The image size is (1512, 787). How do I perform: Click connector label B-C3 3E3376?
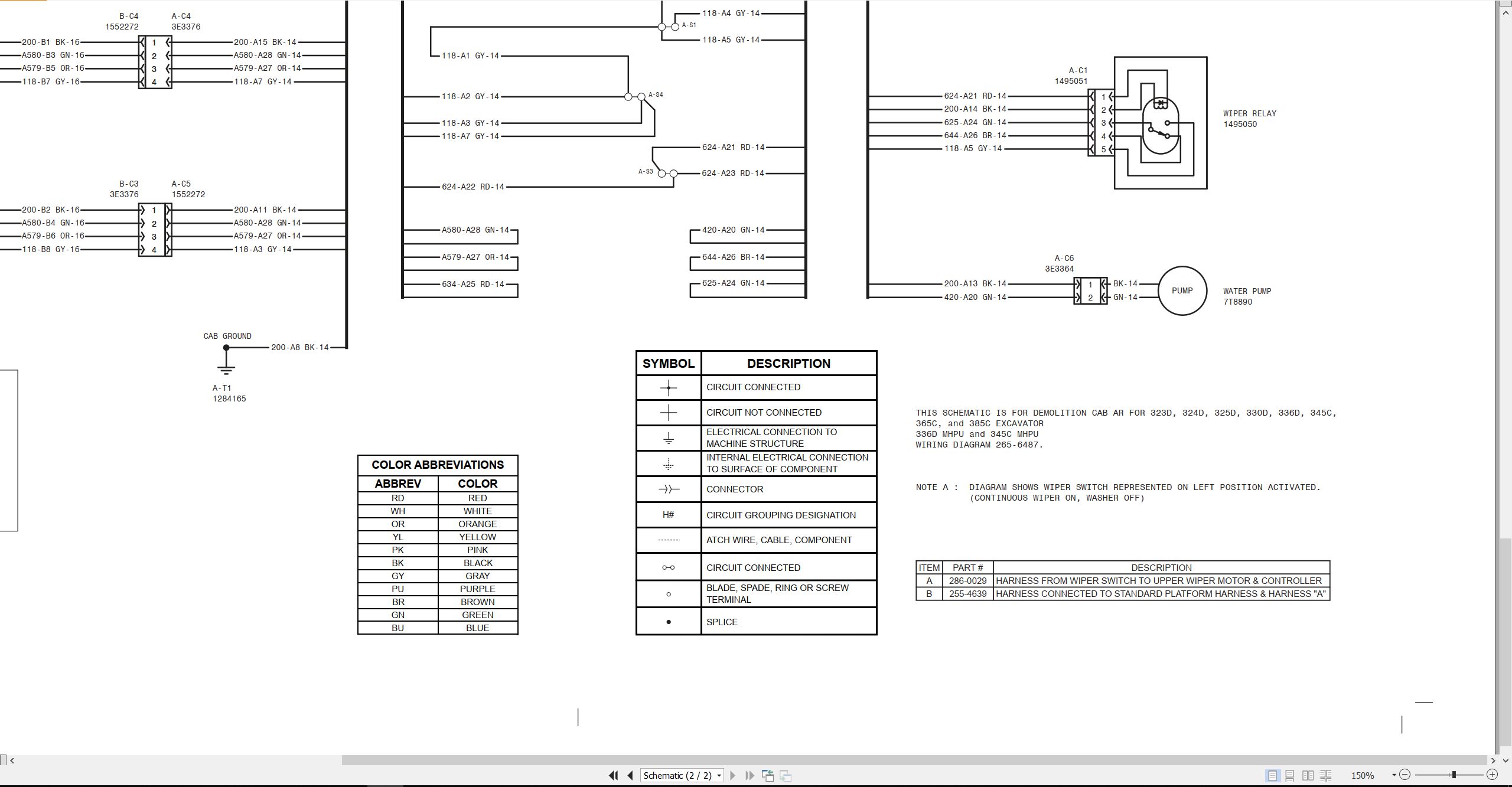(124, 189)
